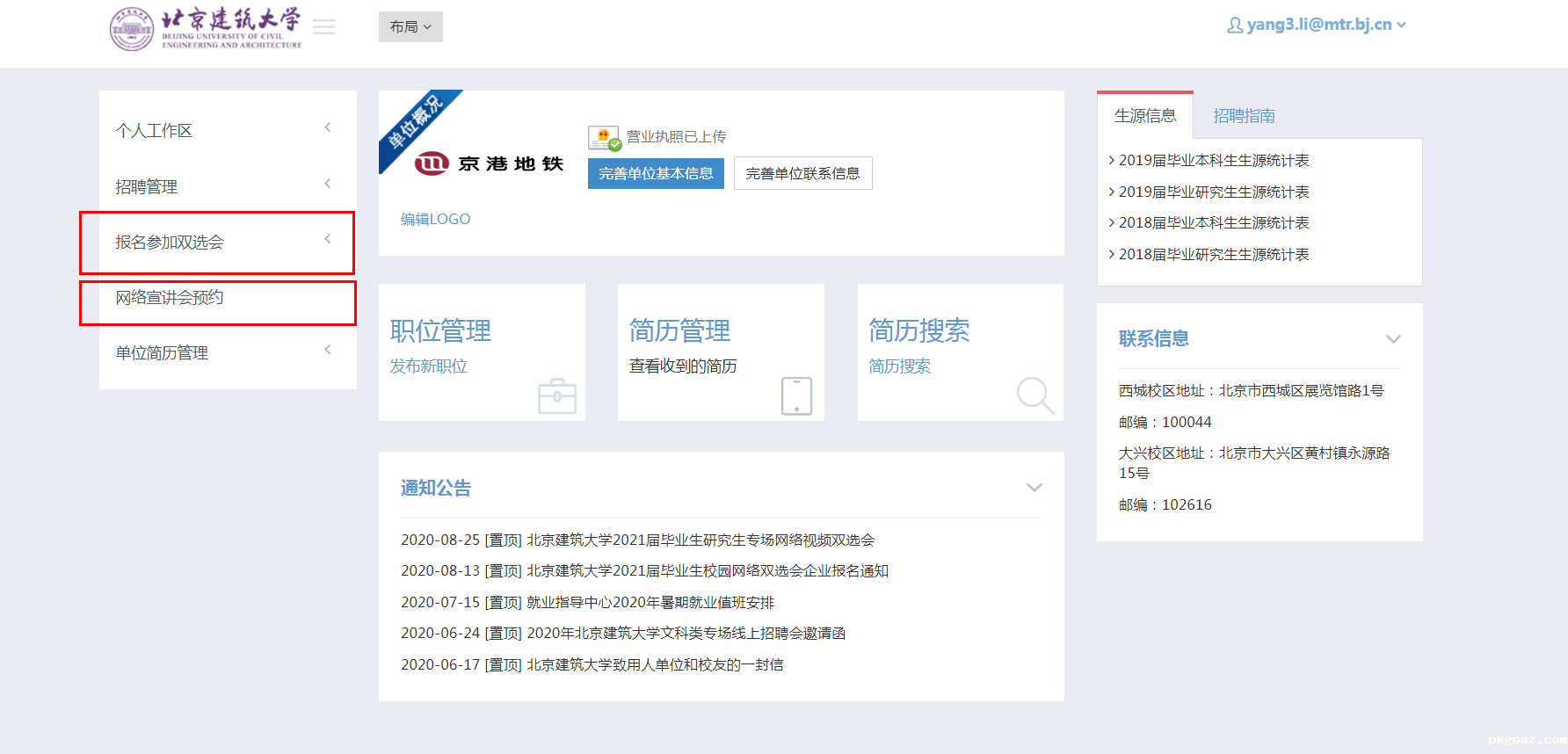Expand 个人工作区 sidebar menu
The image size is (1568, 754).
point(227,130)
